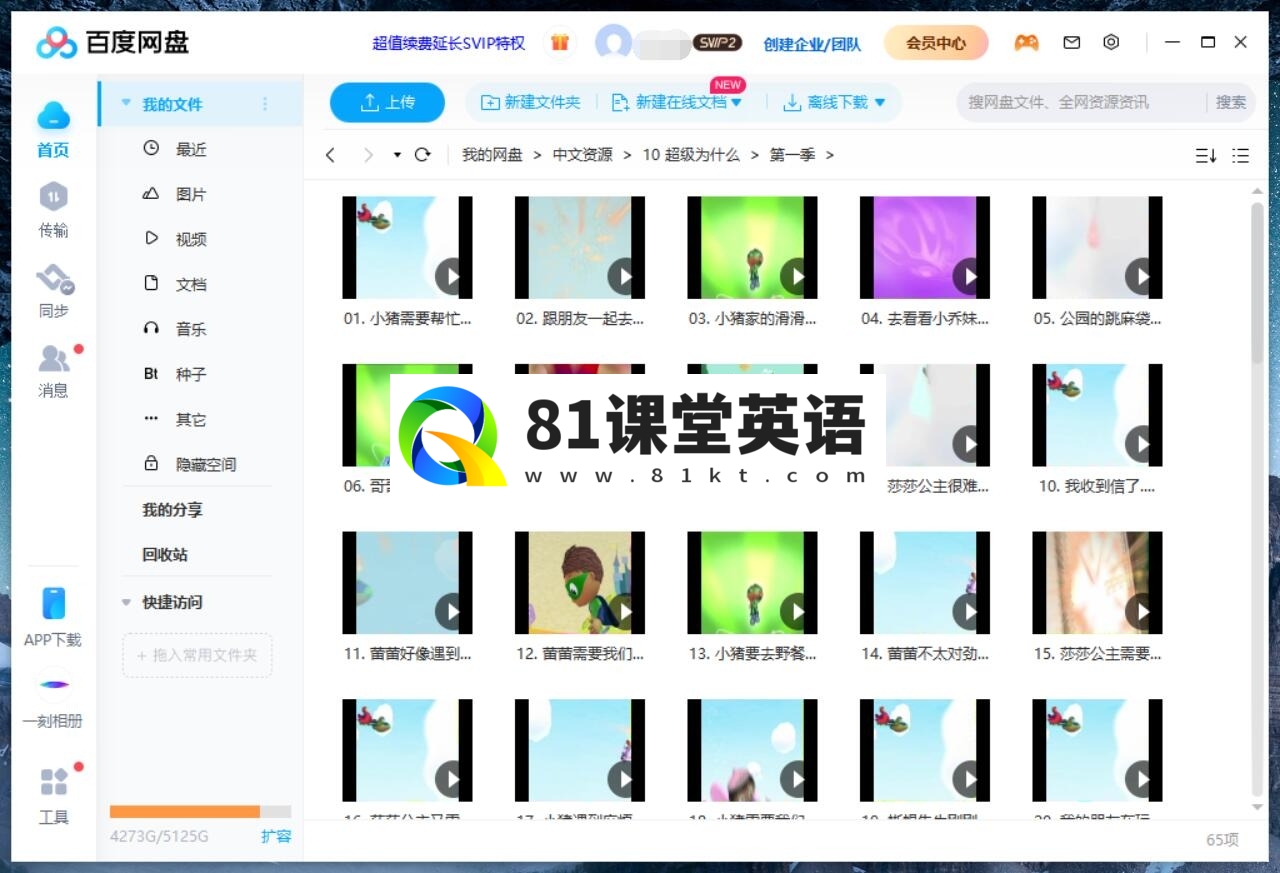Image resolution: width=1280 pixels, height=873 pixels.
Task: Expand the 离线下载 dropdown
Action: (880, 102)
